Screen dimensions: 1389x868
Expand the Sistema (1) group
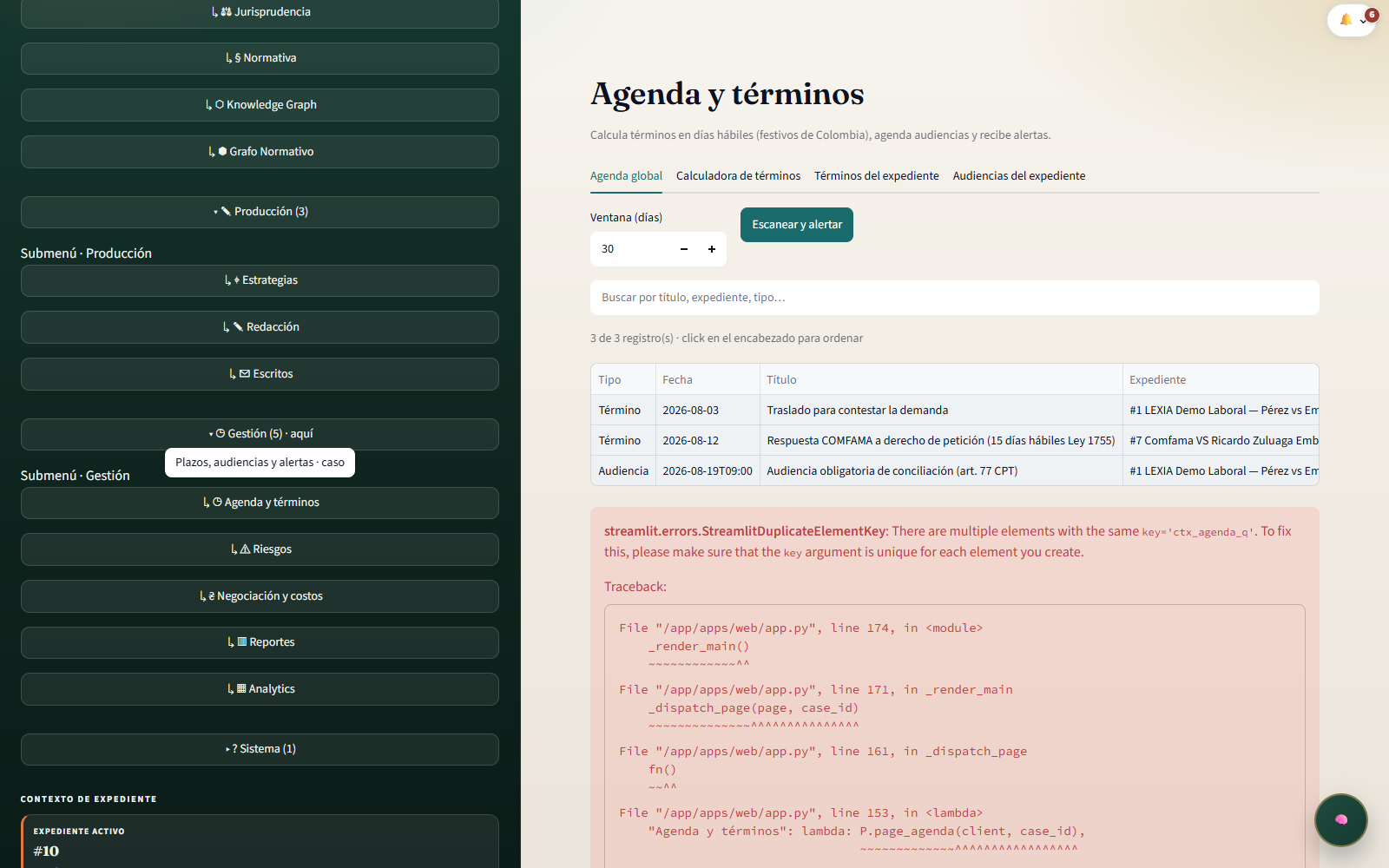pos(260,749)
